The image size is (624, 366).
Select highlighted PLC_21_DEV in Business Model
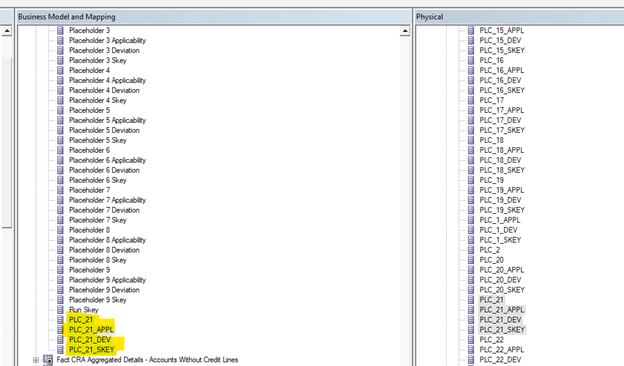click(x=90, y=339)
